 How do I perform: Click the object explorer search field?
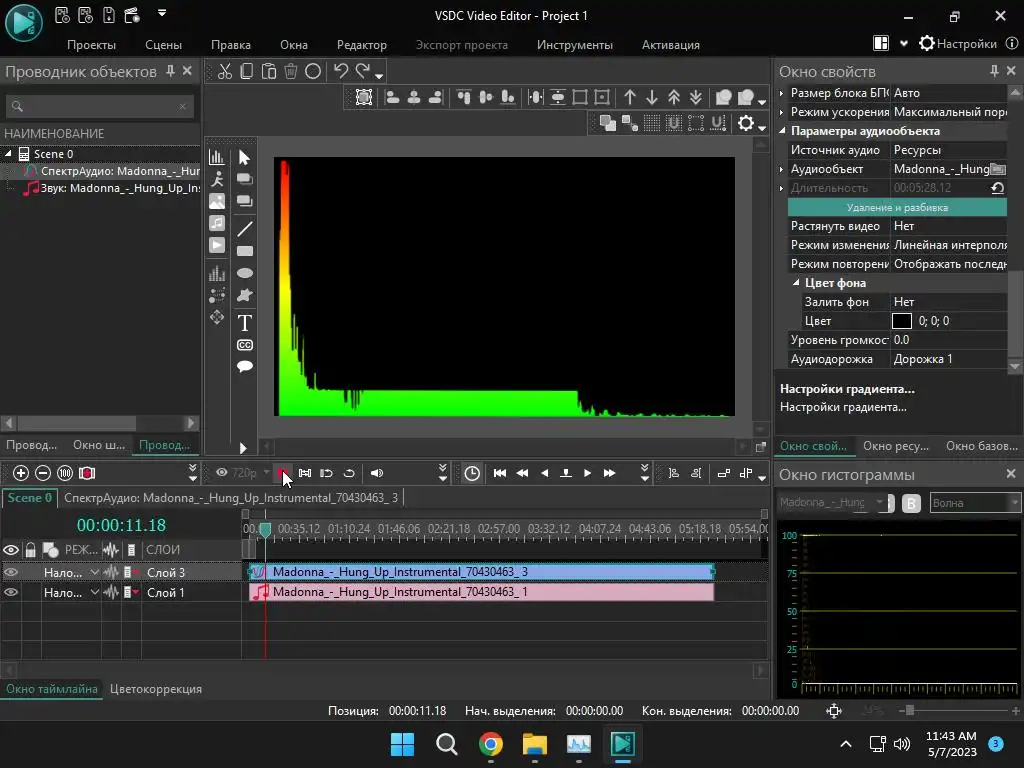(99, 106)
